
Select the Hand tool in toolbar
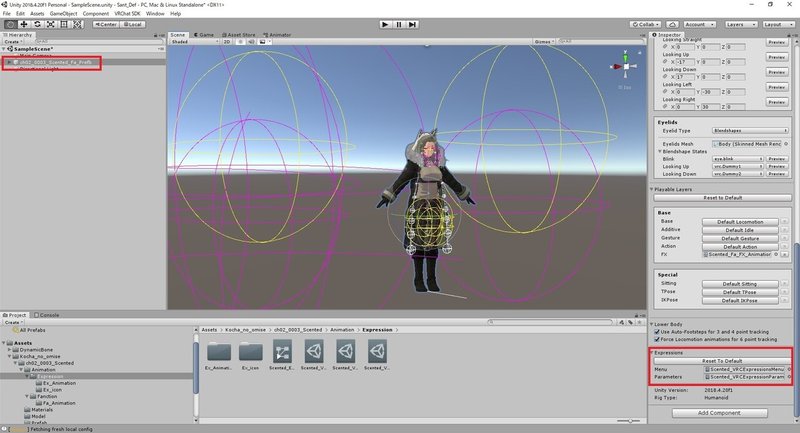pos(10,24)
